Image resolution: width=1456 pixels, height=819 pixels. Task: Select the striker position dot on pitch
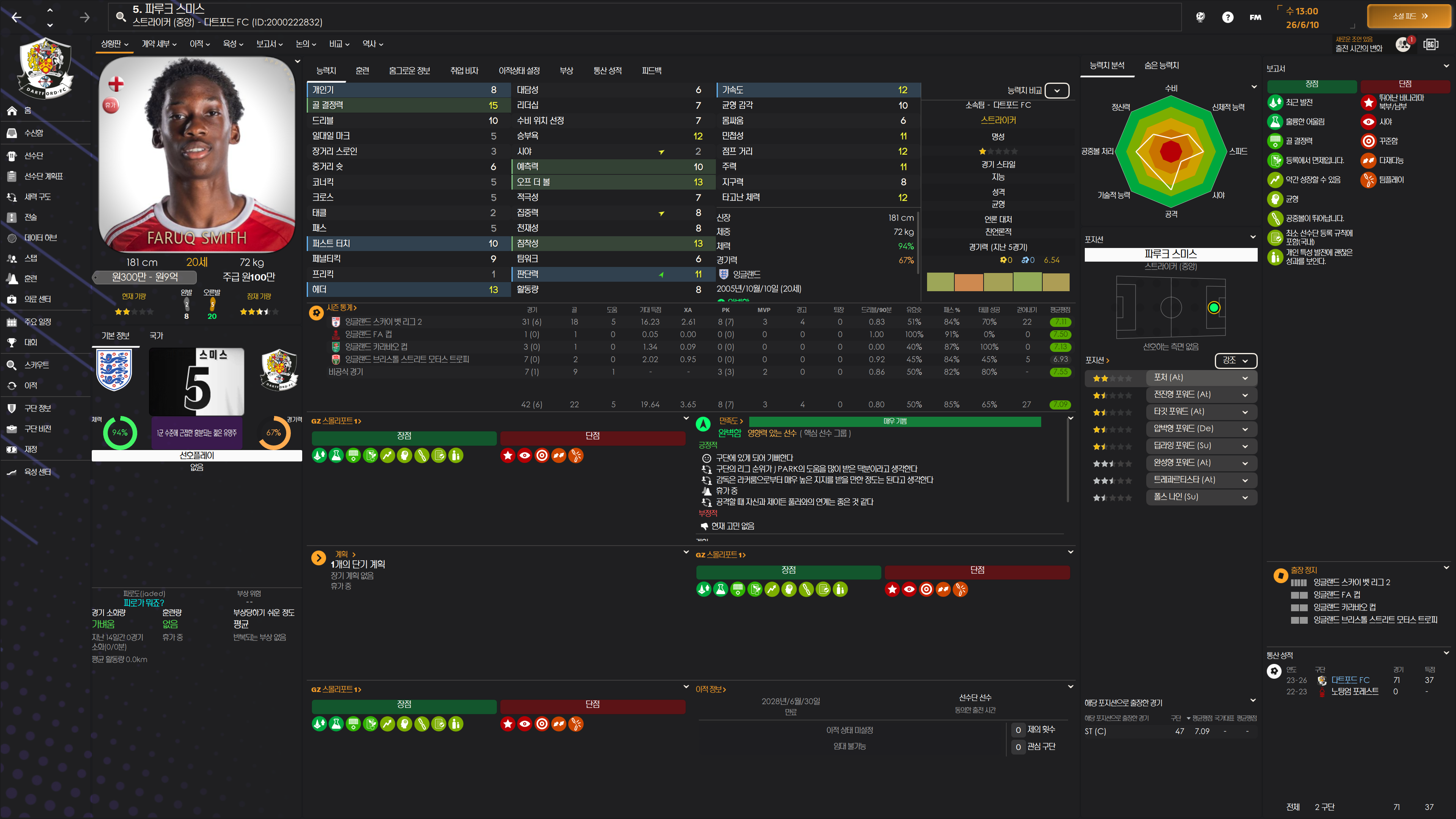click(1213, 308)
